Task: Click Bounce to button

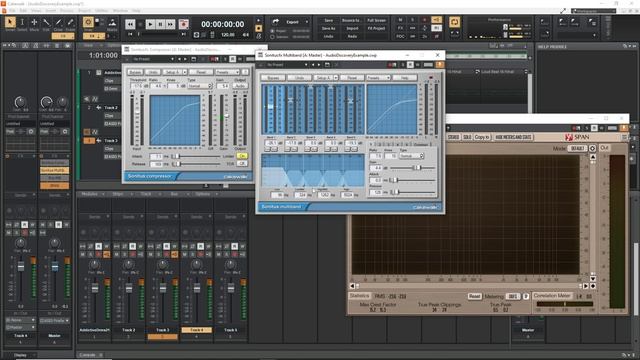Action: click(351, 20)
